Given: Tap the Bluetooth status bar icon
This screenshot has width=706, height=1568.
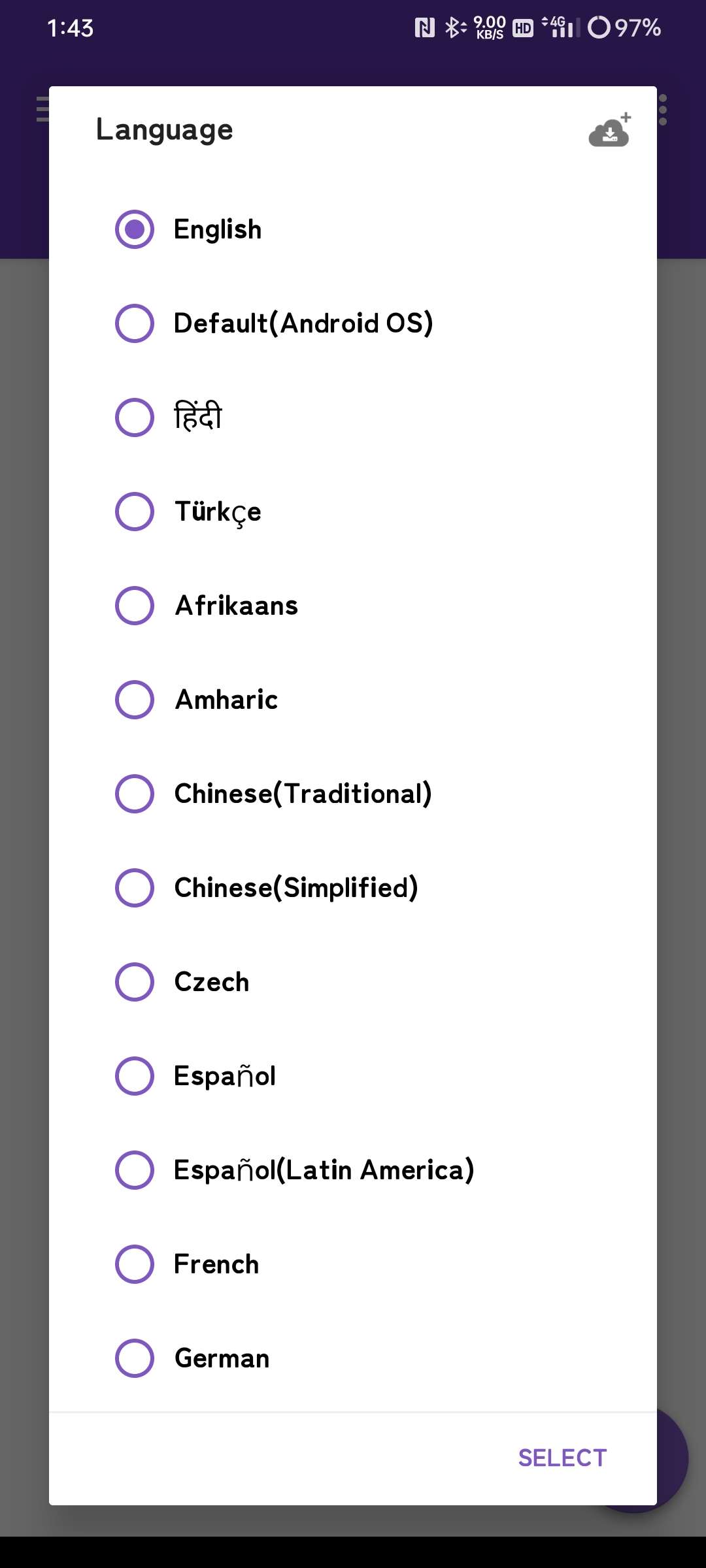Looking at the screenshot, I should pos(454,27).
